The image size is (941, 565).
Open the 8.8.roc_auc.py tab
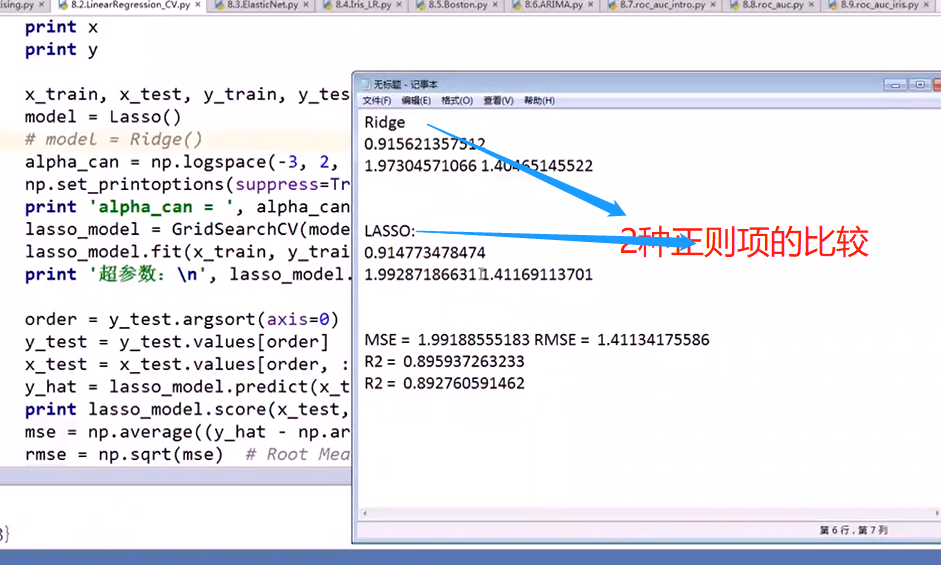(773, 5)
